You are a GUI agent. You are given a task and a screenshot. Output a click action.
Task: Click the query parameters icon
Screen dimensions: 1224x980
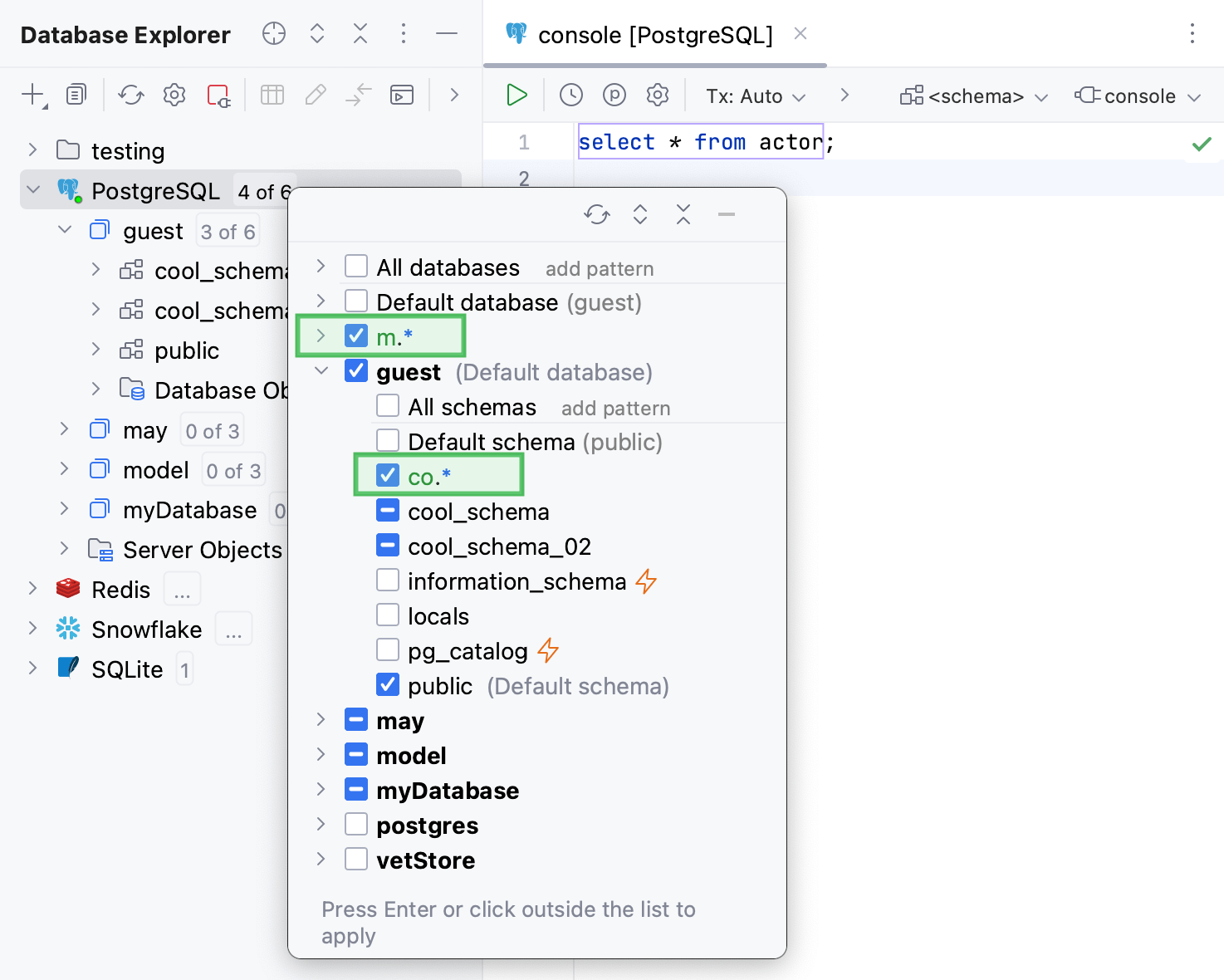point(614,95)
